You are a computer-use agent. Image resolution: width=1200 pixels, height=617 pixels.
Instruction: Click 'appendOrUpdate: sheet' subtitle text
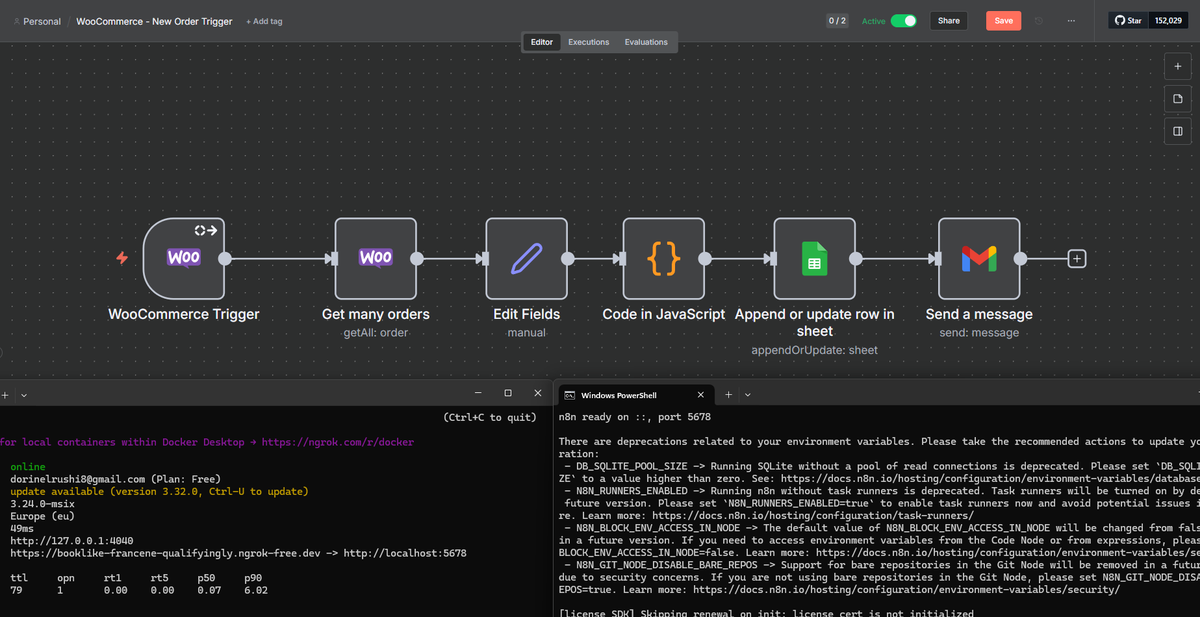tap(814, 350)
